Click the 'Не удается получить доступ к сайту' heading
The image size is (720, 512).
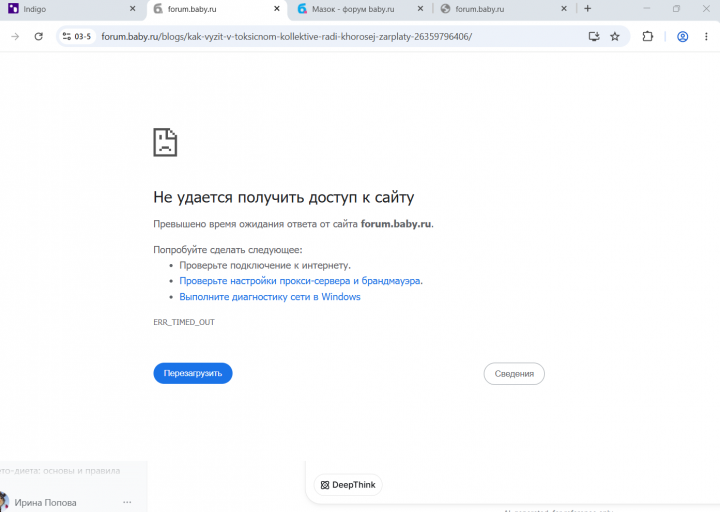coord(284,197)
